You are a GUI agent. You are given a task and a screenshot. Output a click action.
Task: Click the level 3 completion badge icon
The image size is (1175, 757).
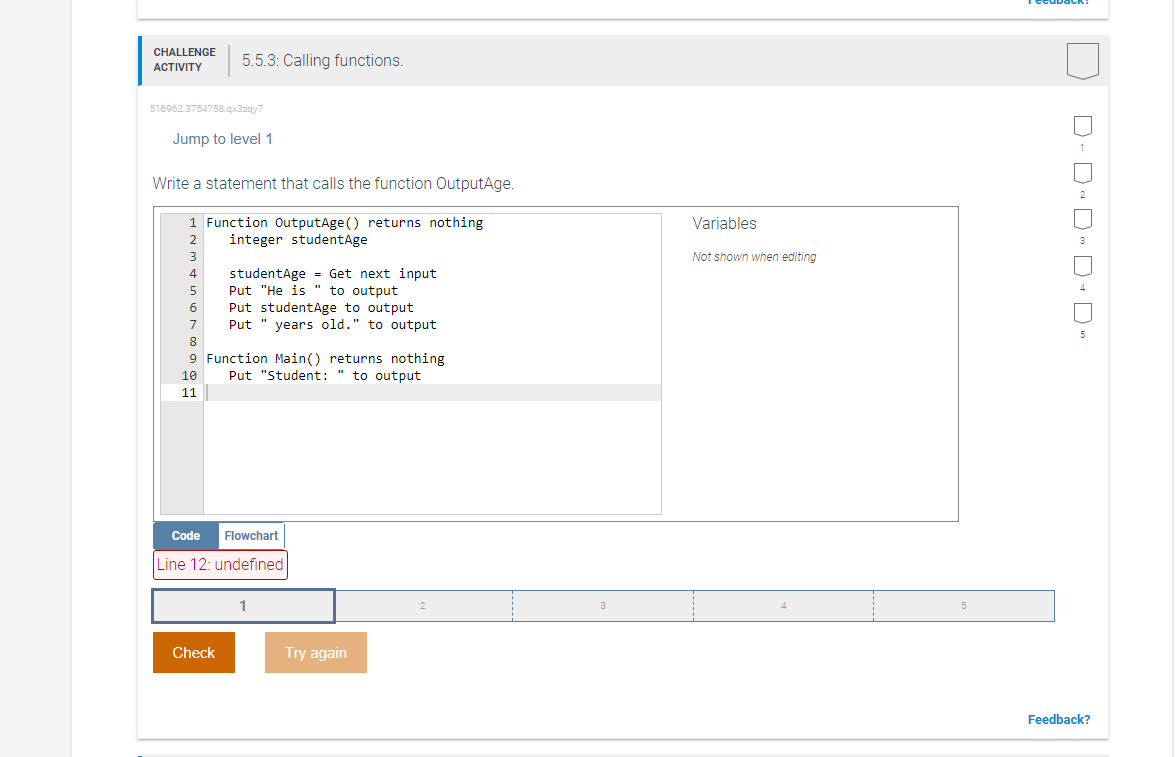1083,220
